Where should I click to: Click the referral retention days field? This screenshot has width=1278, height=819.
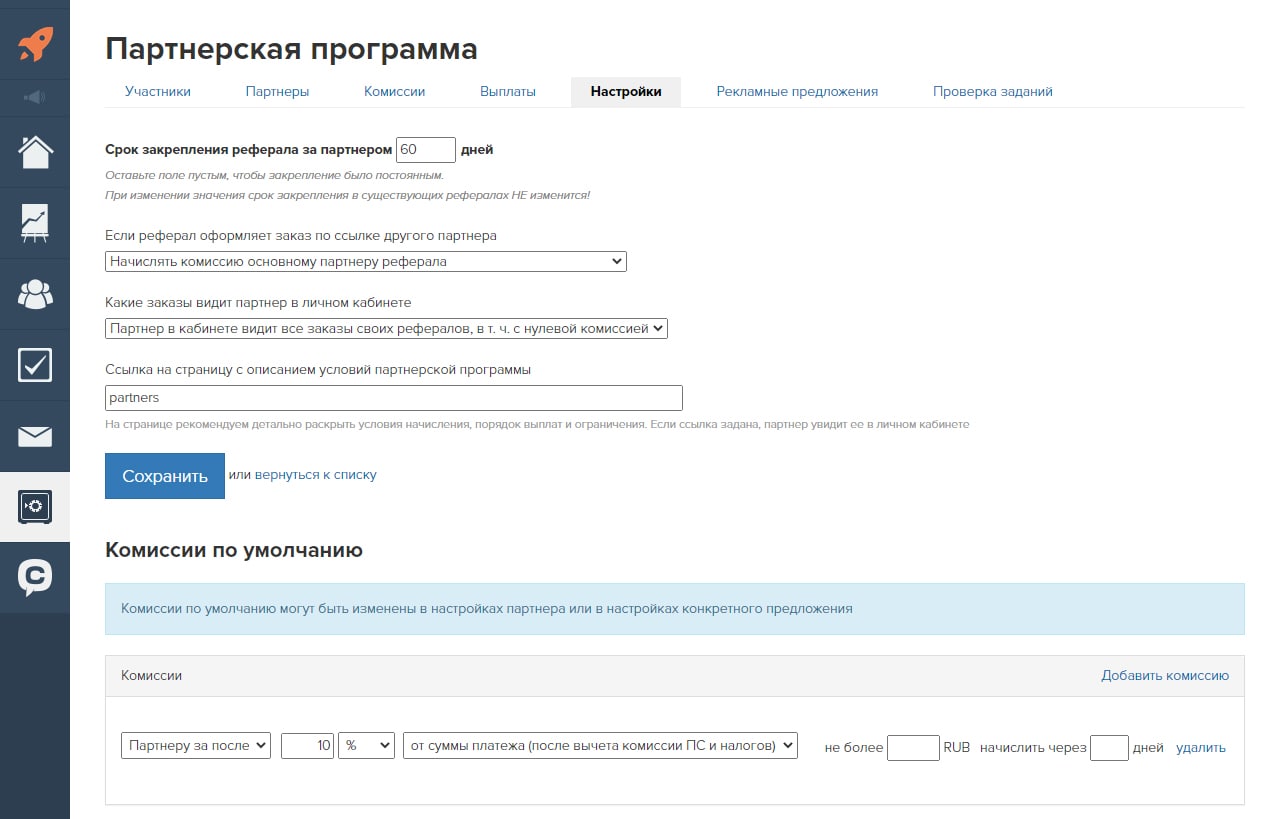point(426,150)
